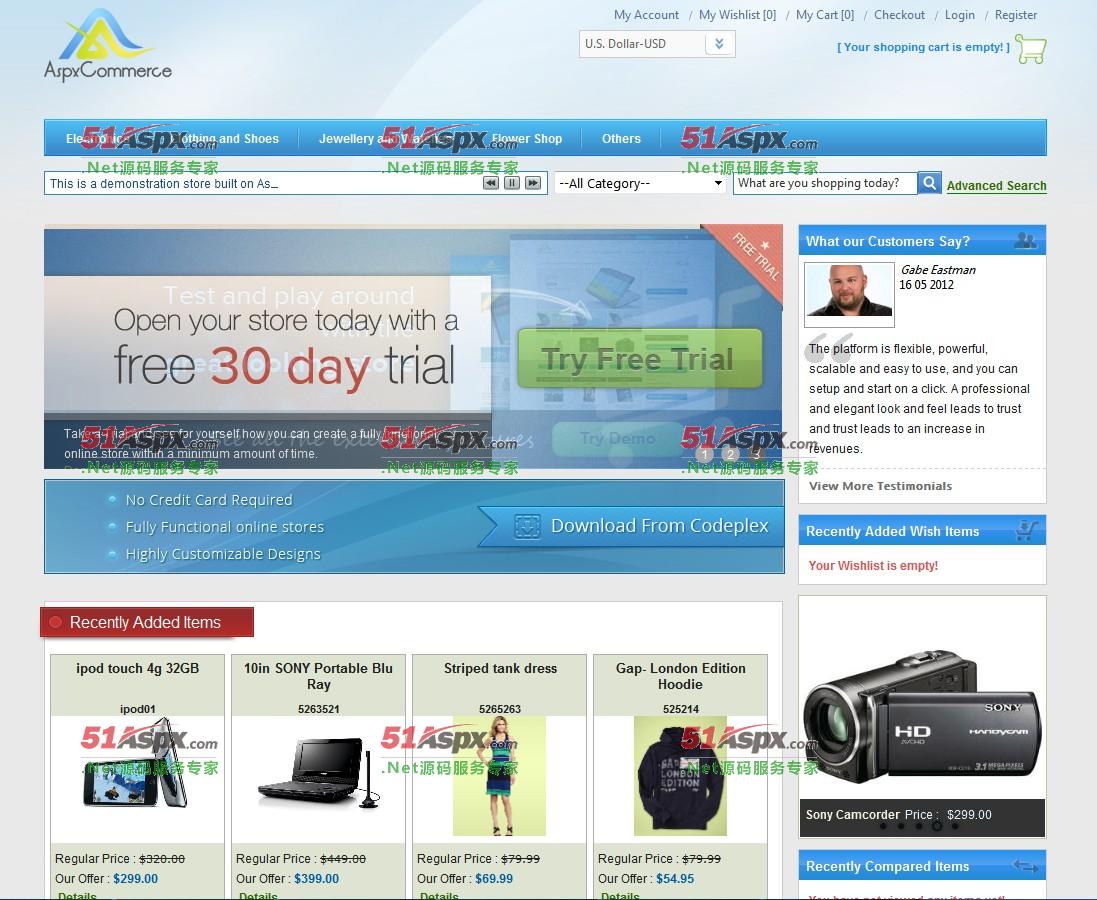
Task: Select banner slide 2 indicator
Action: pos(730,454)
